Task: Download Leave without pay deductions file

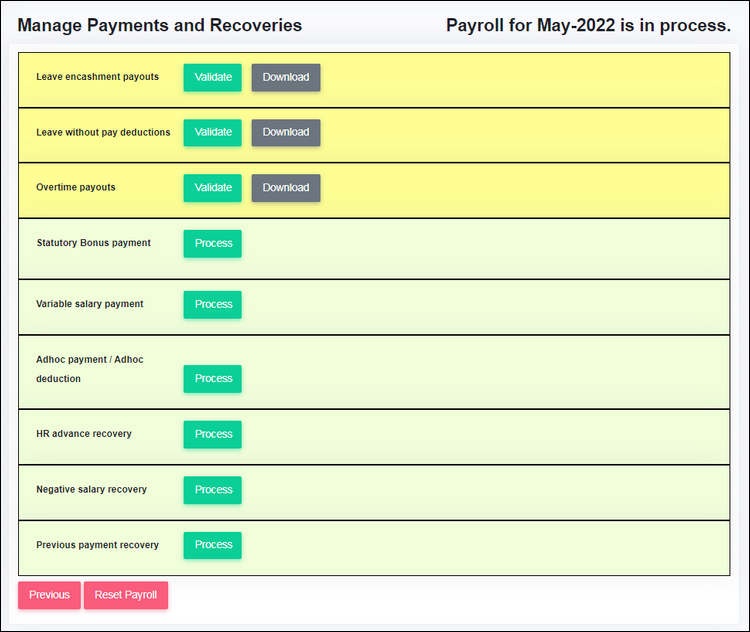Action: pyautogui.click(x=286, y=132)
